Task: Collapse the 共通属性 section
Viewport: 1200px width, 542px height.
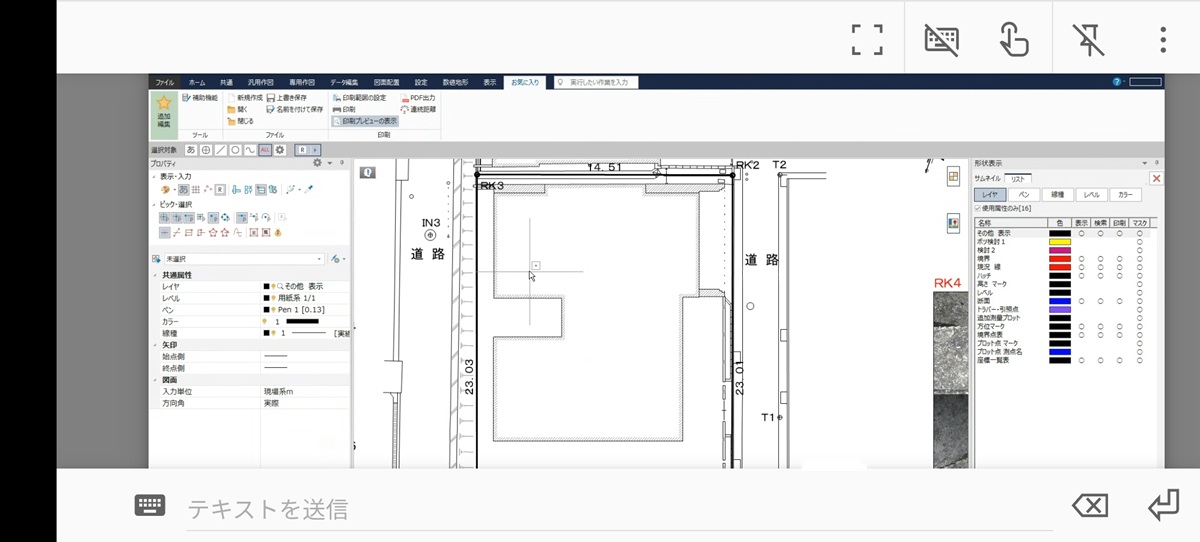Action: [154, 275]
